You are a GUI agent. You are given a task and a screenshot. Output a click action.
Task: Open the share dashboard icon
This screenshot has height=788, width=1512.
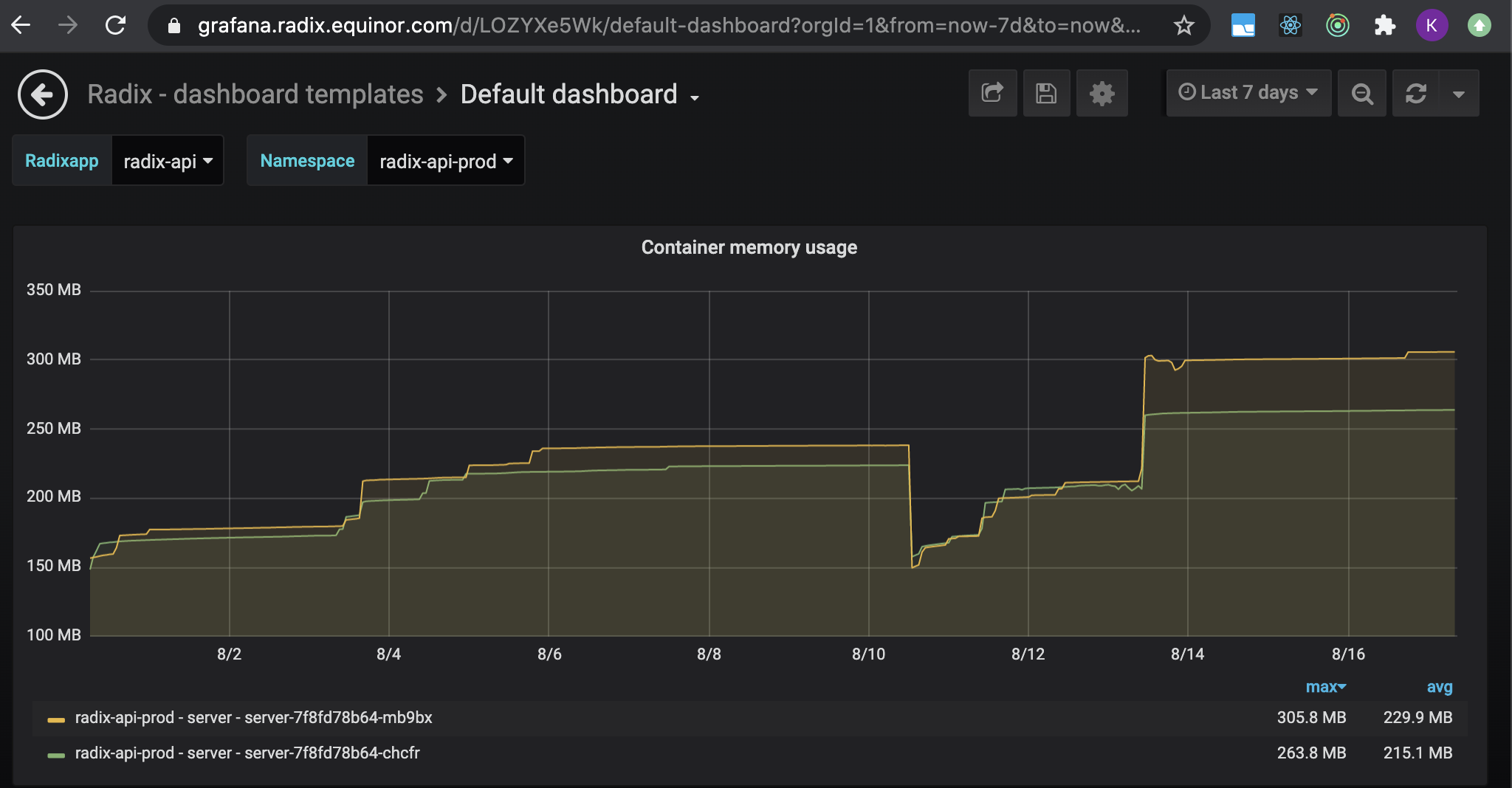pyautogui.click(x=992, y=93)
